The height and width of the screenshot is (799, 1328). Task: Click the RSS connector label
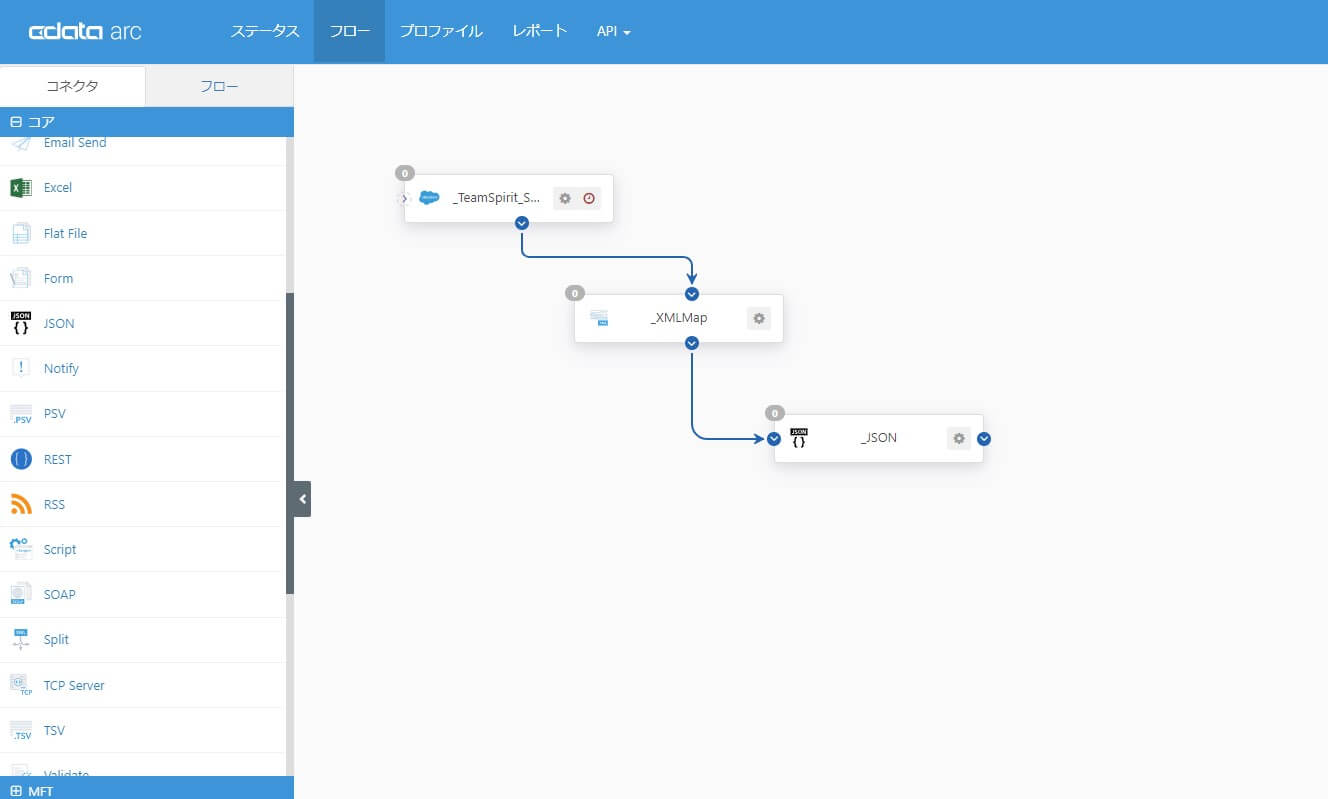point(55,504)
